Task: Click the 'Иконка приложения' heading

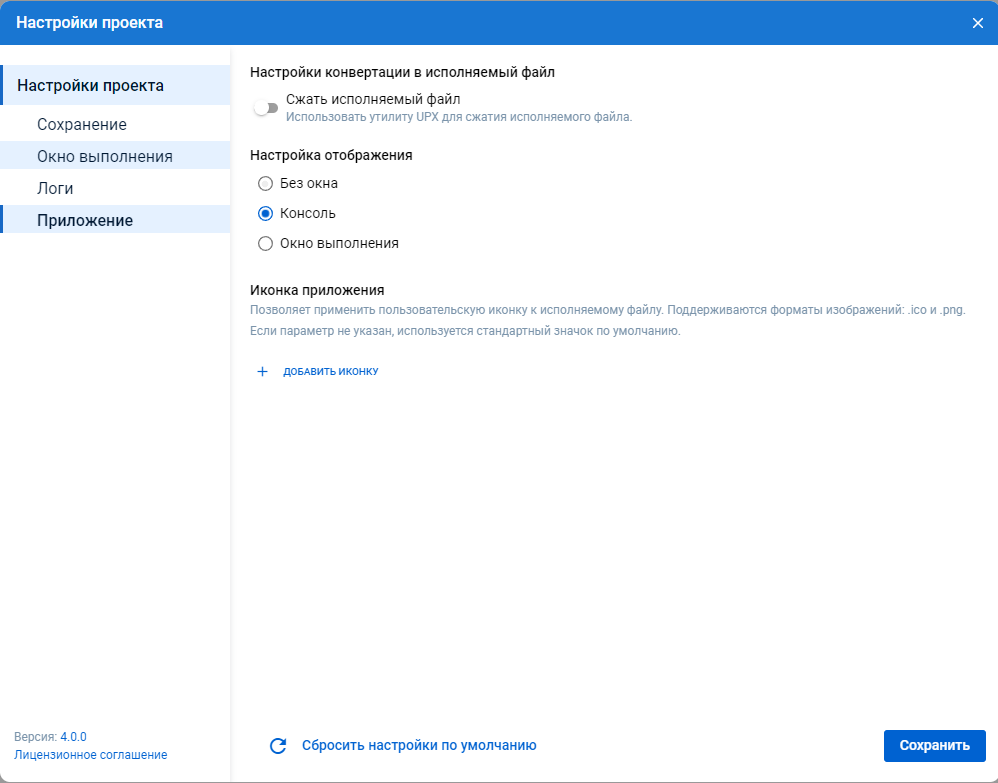Action: coord(317,290)
